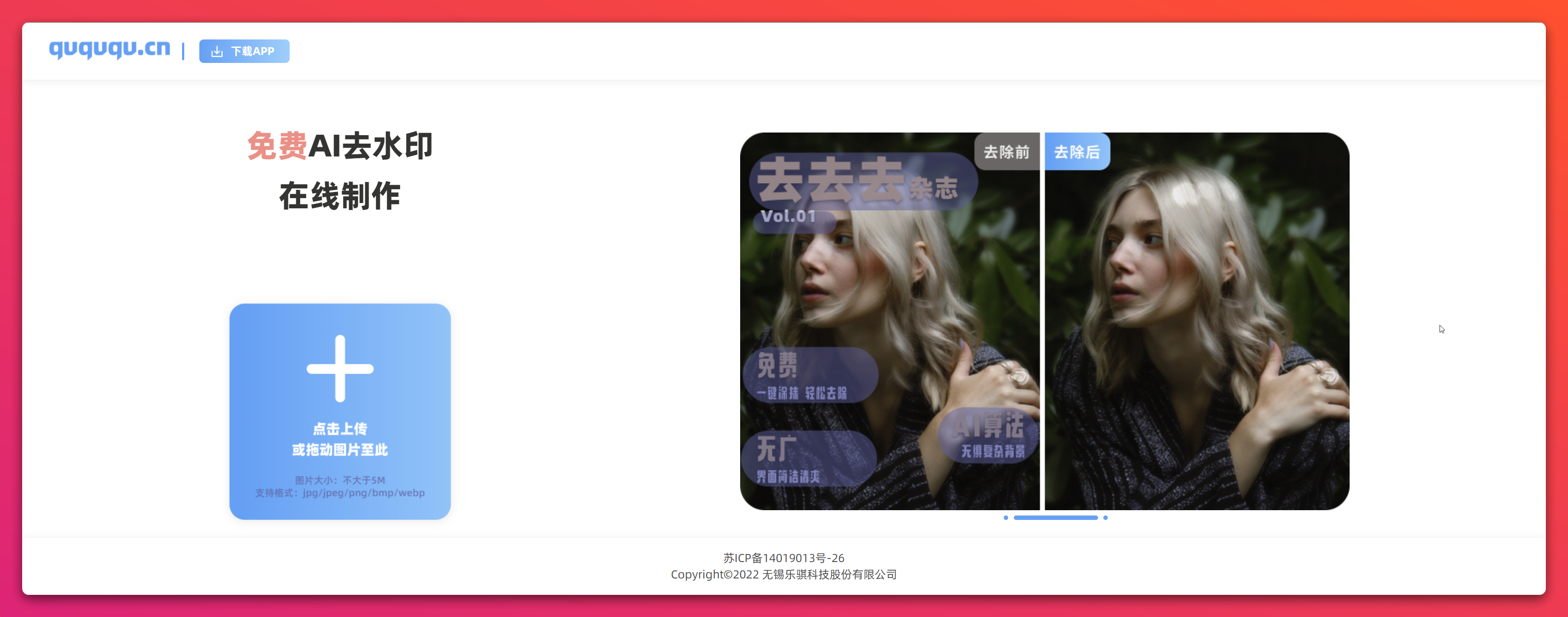The width and height of the screenshot is (1568, 617).
Task: Open the 苏ICP备14019013号-26 link
Action: point(784,558)
